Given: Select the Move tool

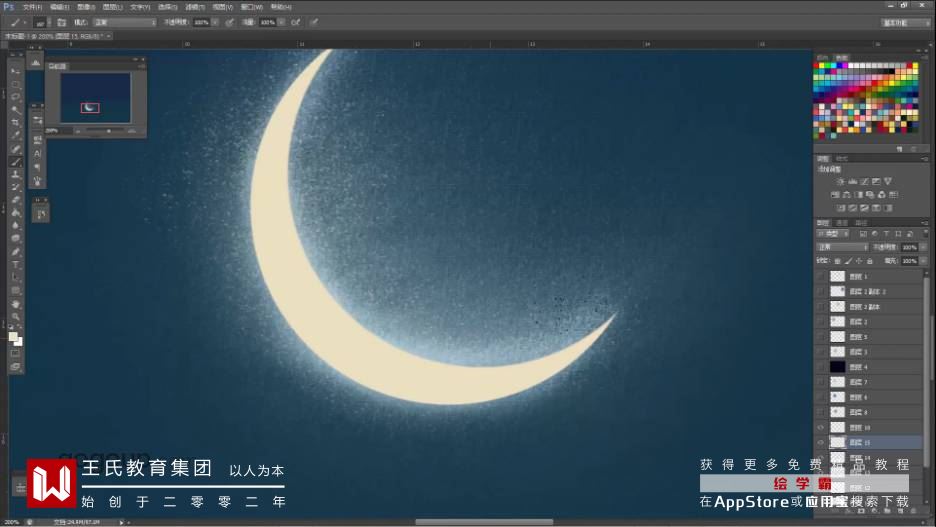Looking at the screenshot, I should (16, 71).
